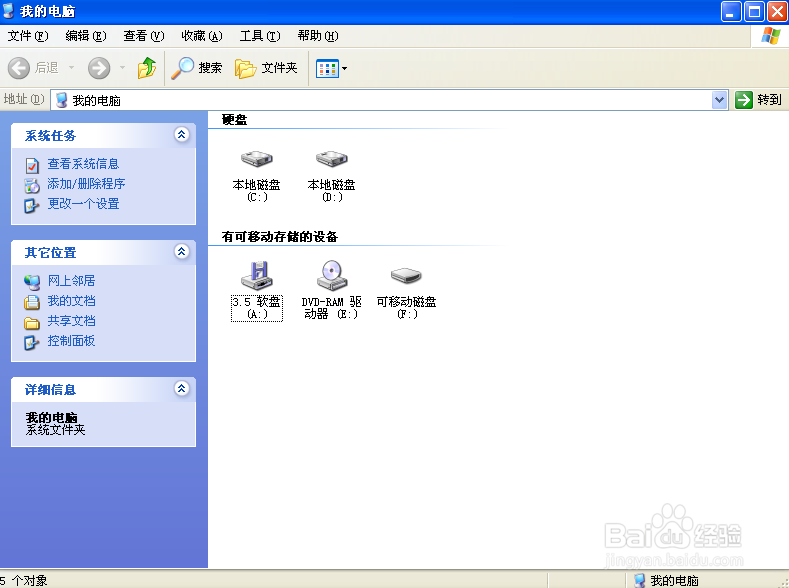Click 有可移动存储的设备 group header
This screenshot has height=588, width=789.
(x=280, y=236)
